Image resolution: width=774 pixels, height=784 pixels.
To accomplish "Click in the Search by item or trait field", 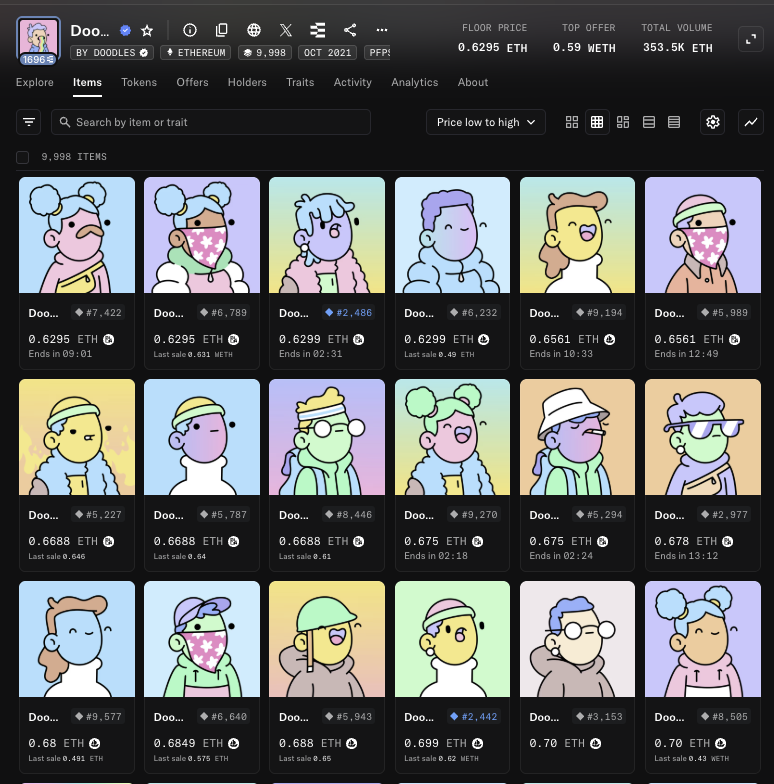I will click(211, 122).
